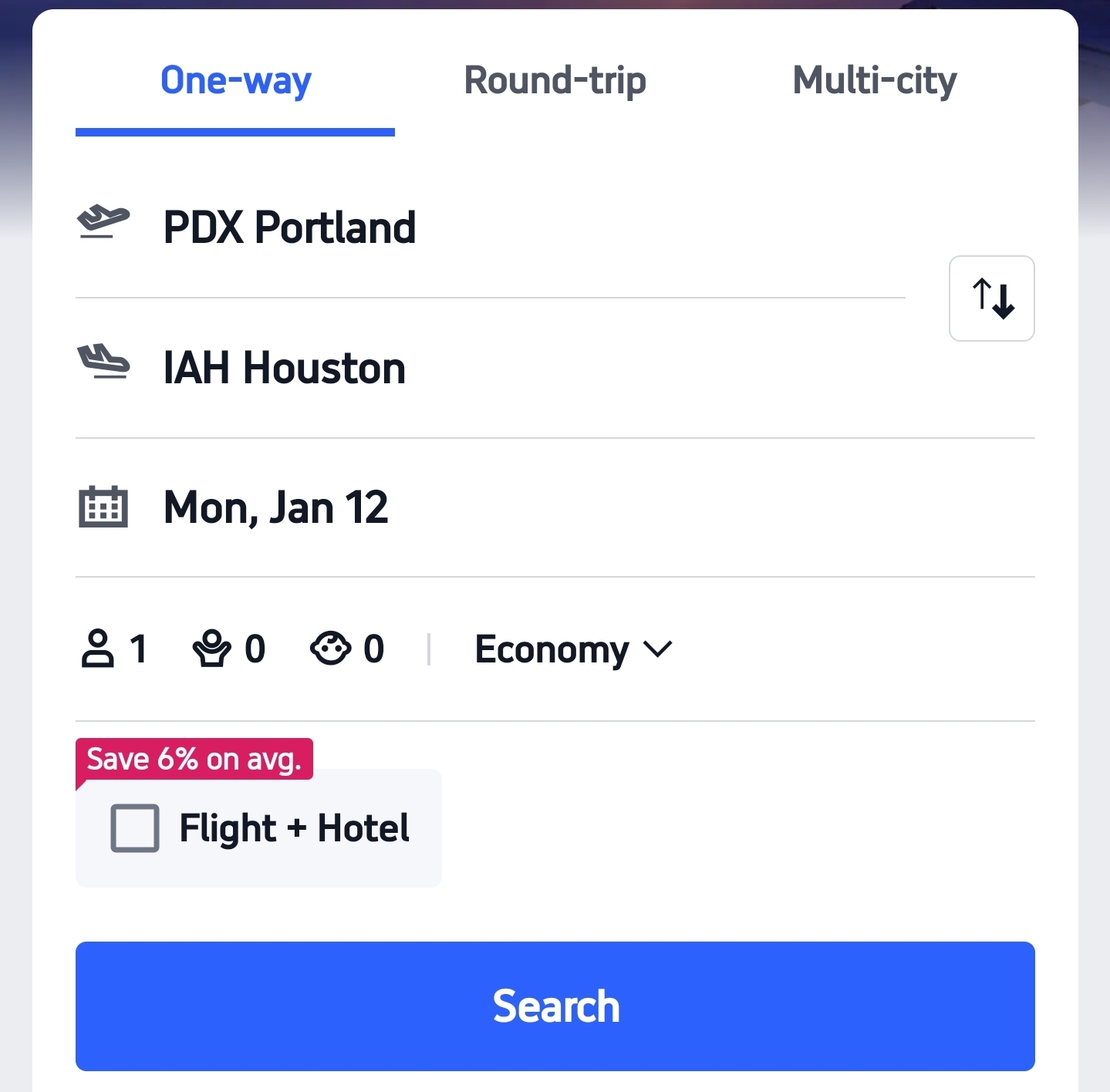The width and height of the screenshot is (1110, 1092).
Task: Open the Economy cabin class dropdown
Action: 552,649
